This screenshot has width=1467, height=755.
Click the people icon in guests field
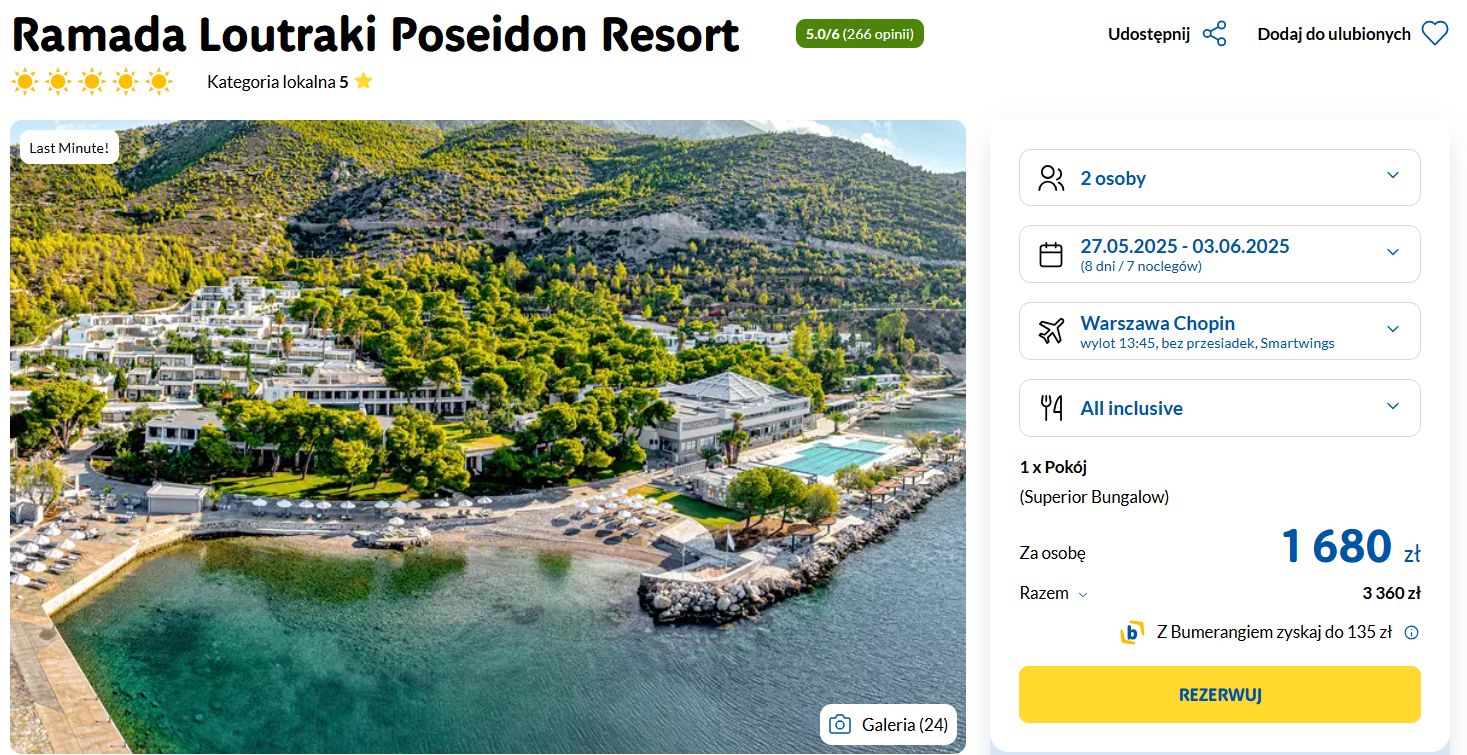(x=1051, y=178)
